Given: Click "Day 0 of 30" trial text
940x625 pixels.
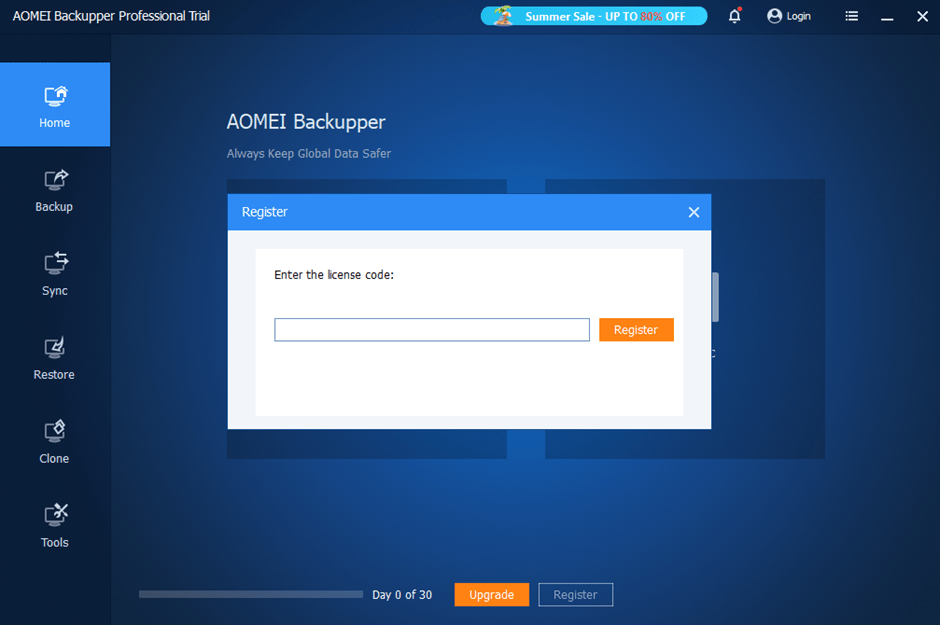Looking at the screenshot, I should pos(402,594).
